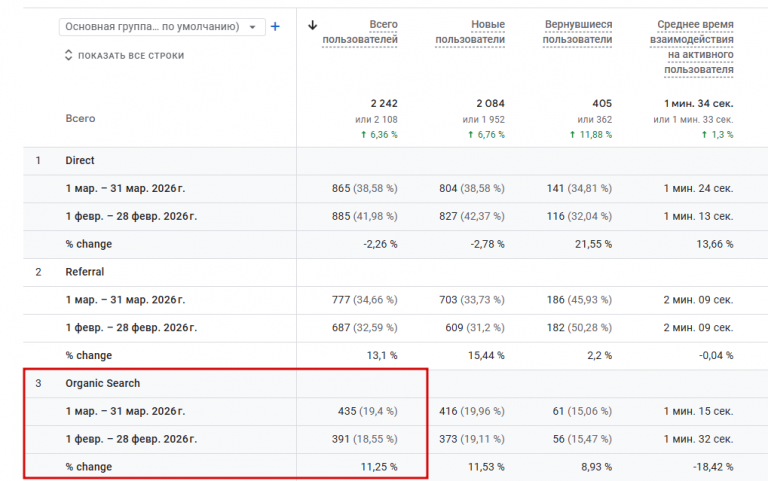Click Direct's 21,55 % returning users change
Image resolution: width=768 pixels, height=481 pixels.
pos(591,244)
